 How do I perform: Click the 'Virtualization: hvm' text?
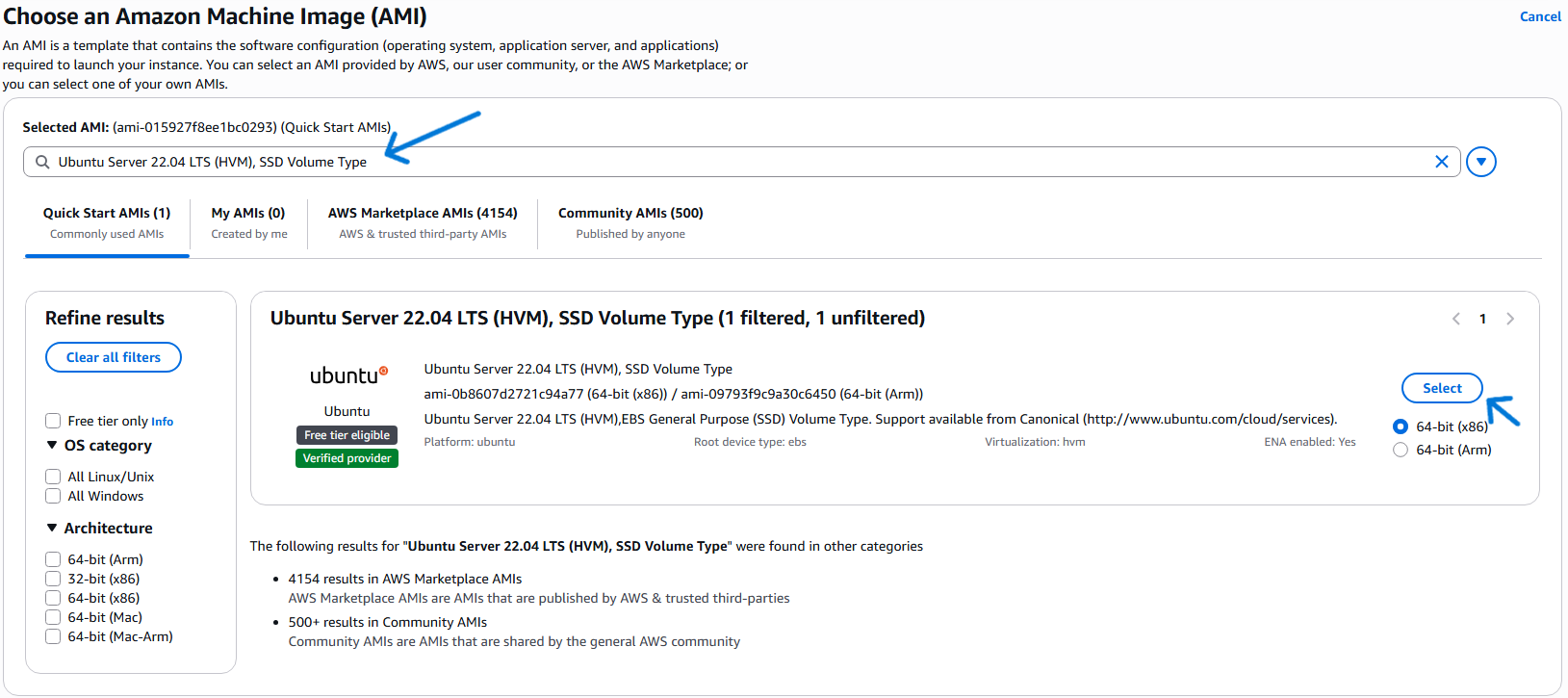[1035, 442]
